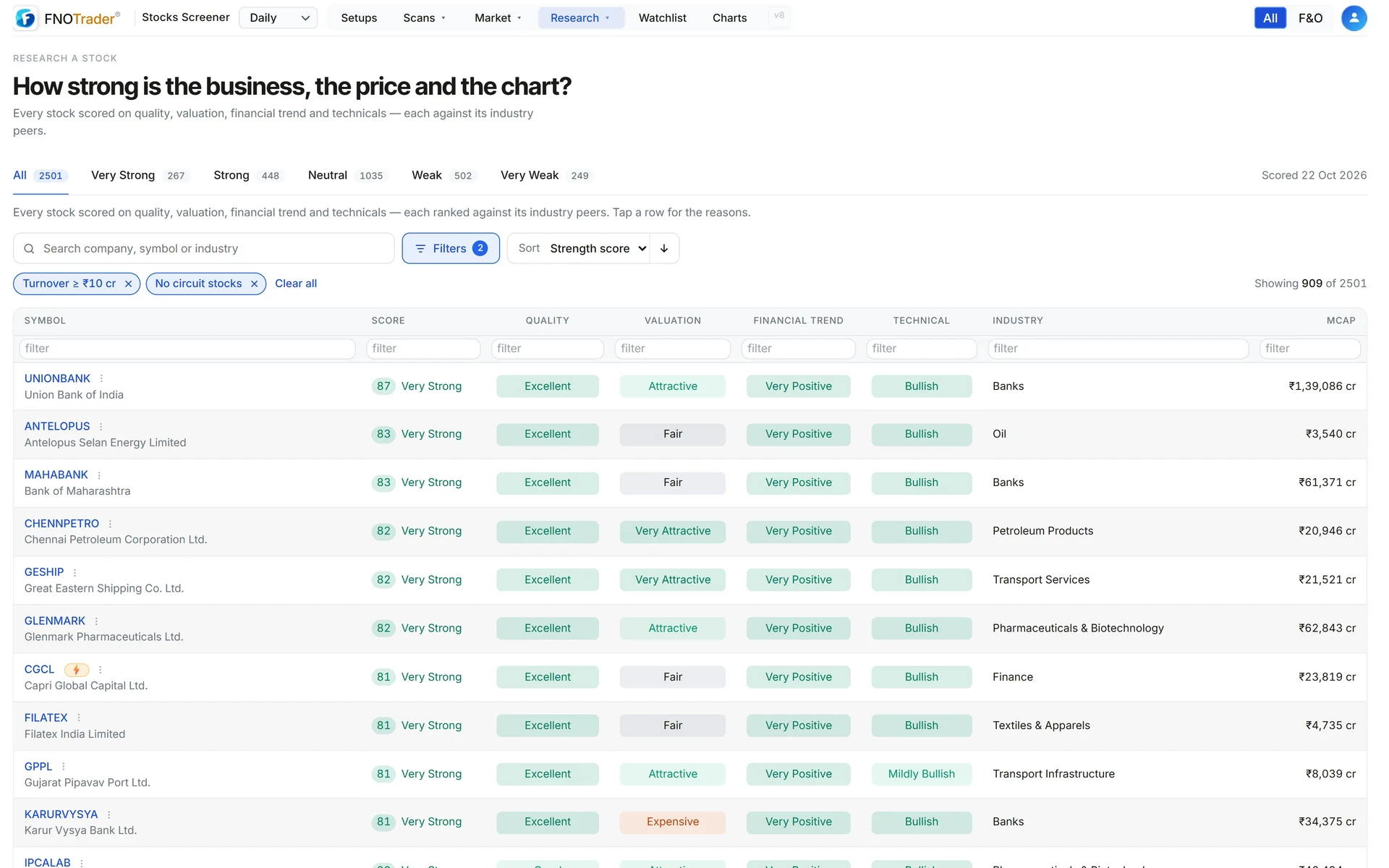Open the UNIONBANK row options menu

click(101, 378)
